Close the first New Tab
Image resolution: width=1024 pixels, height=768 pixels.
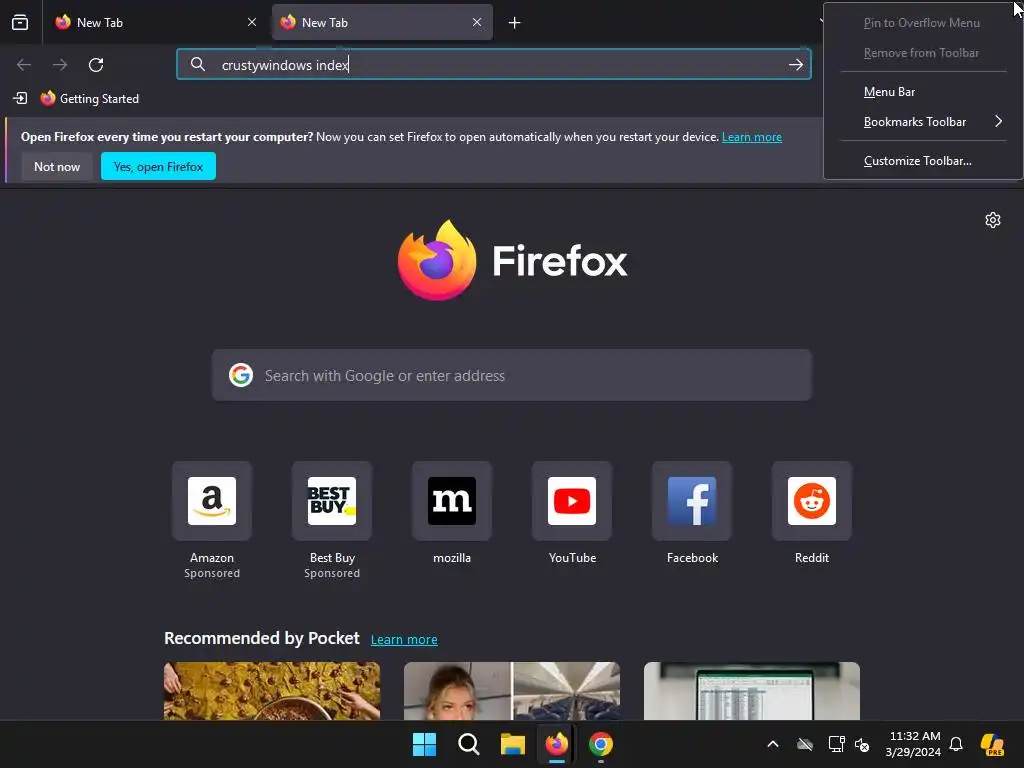252,22
